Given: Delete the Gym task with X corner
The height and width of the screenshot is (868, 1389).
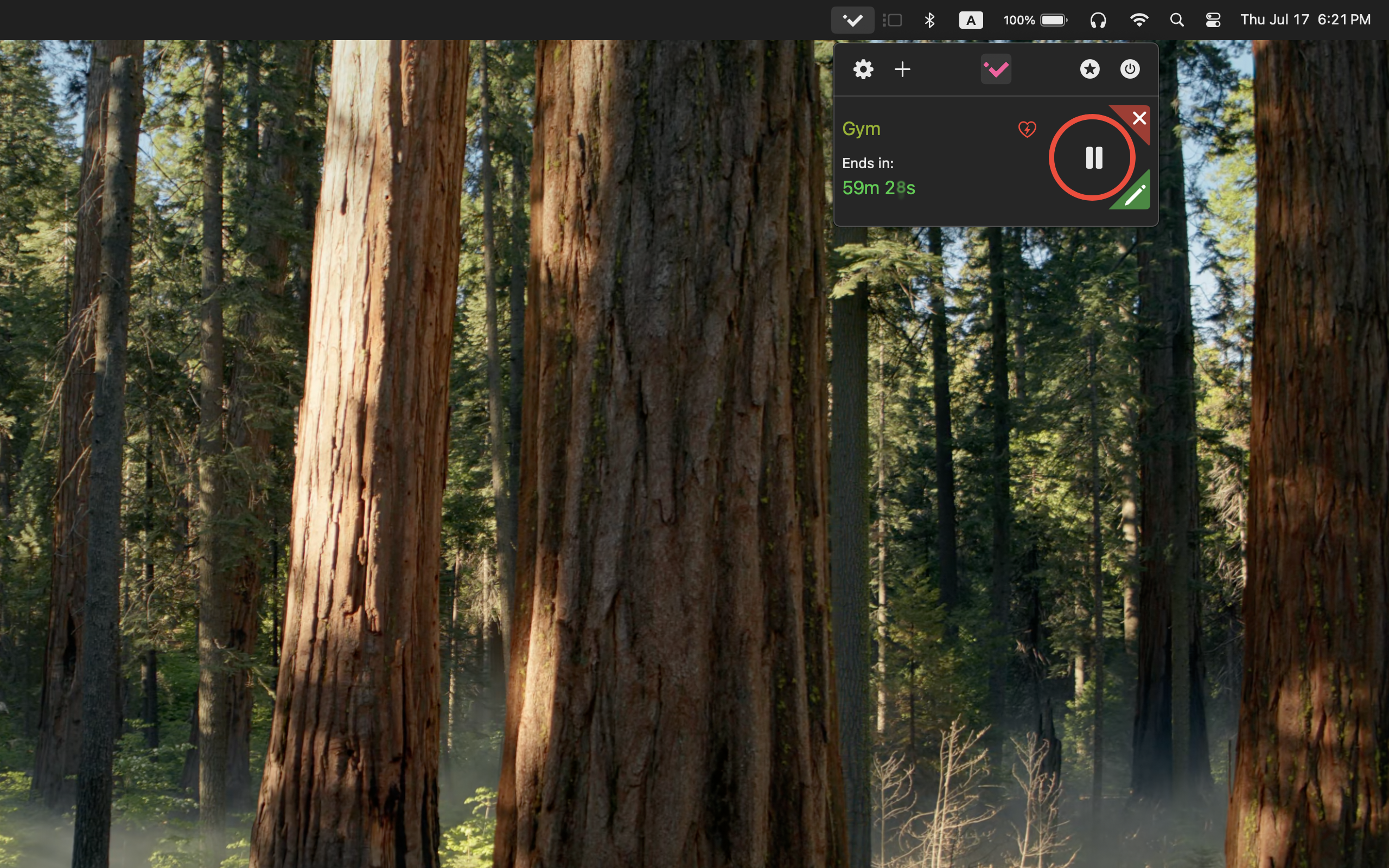Looking at the screenshot, I should pyautogui.click(x=1138, y=118).
